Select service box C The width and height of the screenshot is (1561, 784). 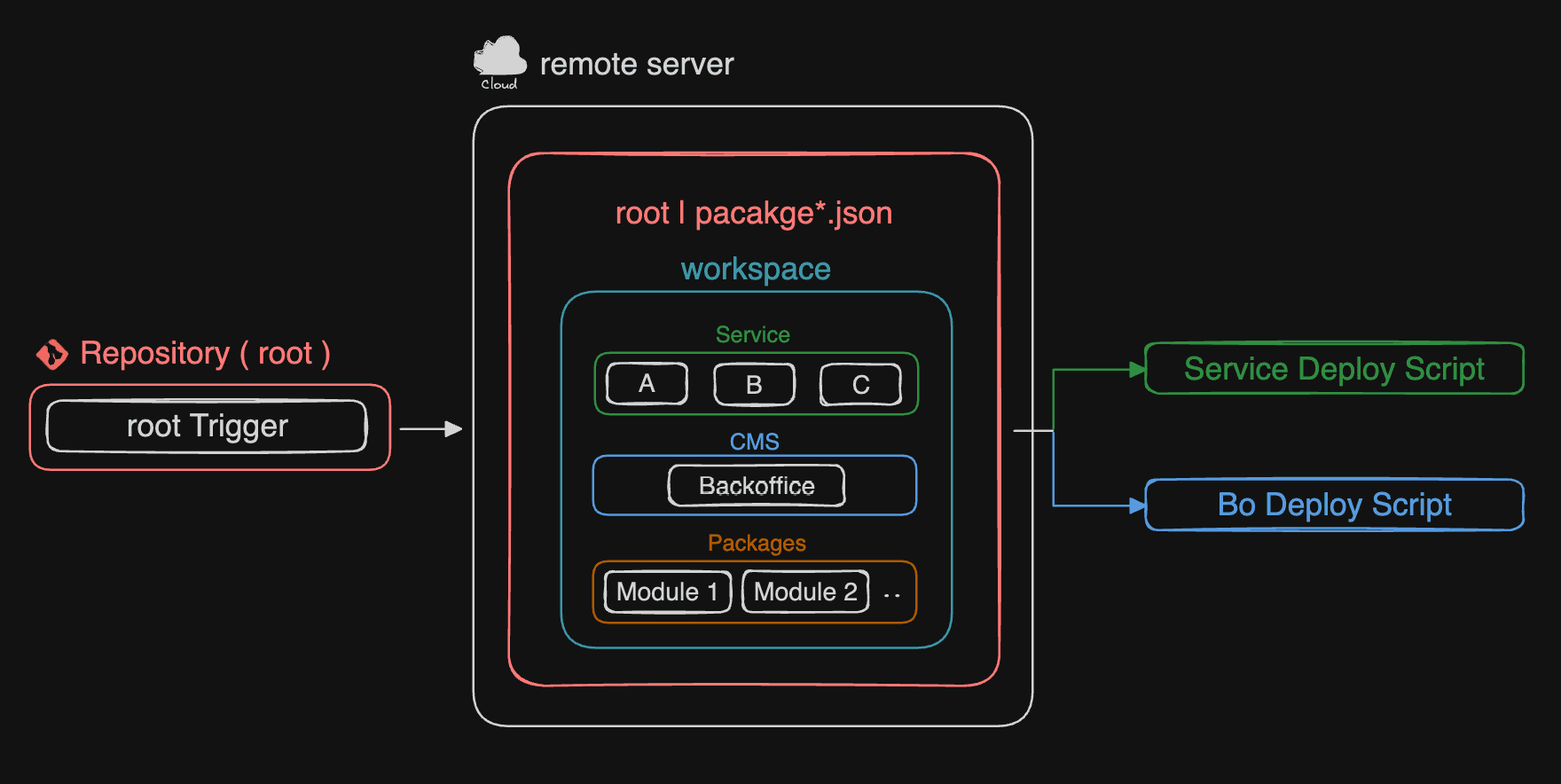pyautogui.click(x=860, y=385)
